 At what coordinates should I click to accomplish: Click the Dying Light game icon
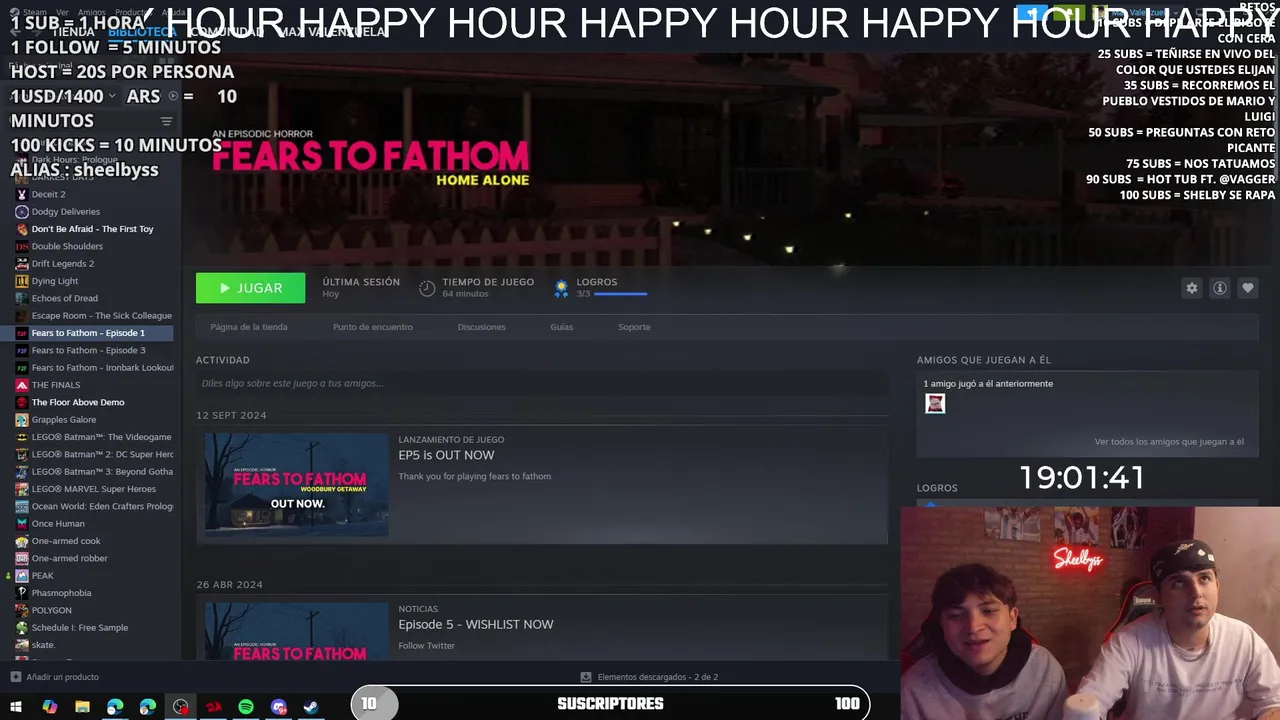pyautogui.click(x=22, y=281)
